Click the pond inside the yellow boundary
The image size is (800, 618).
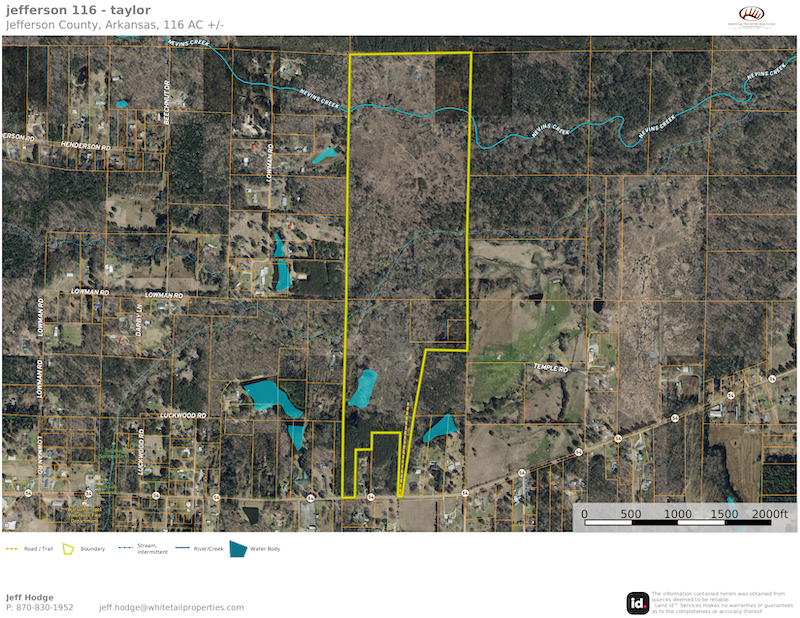[x=362, y=388]
